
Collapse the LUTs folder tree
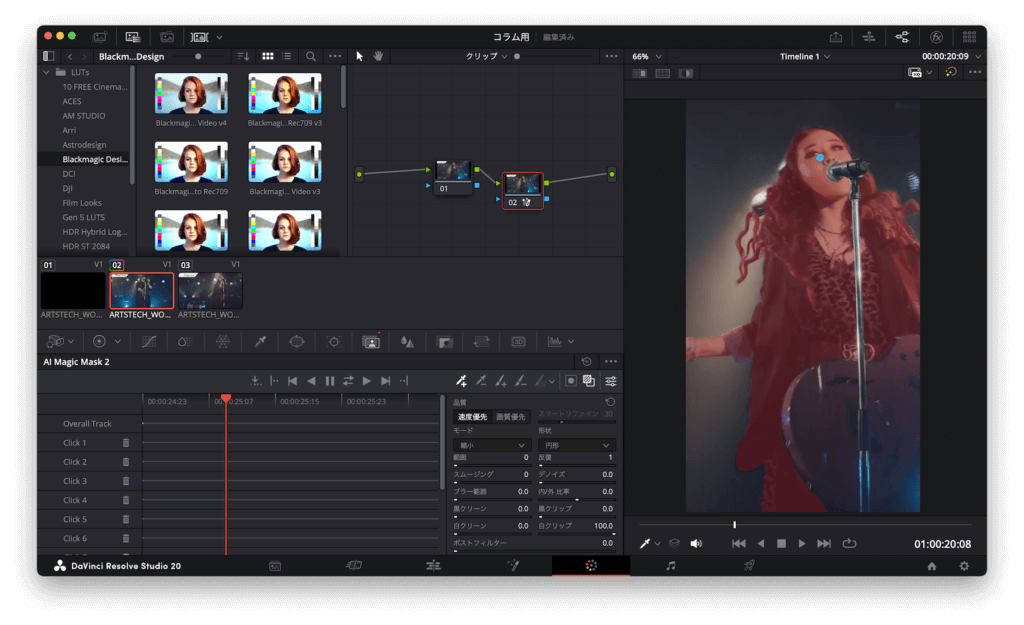point(46,72)
